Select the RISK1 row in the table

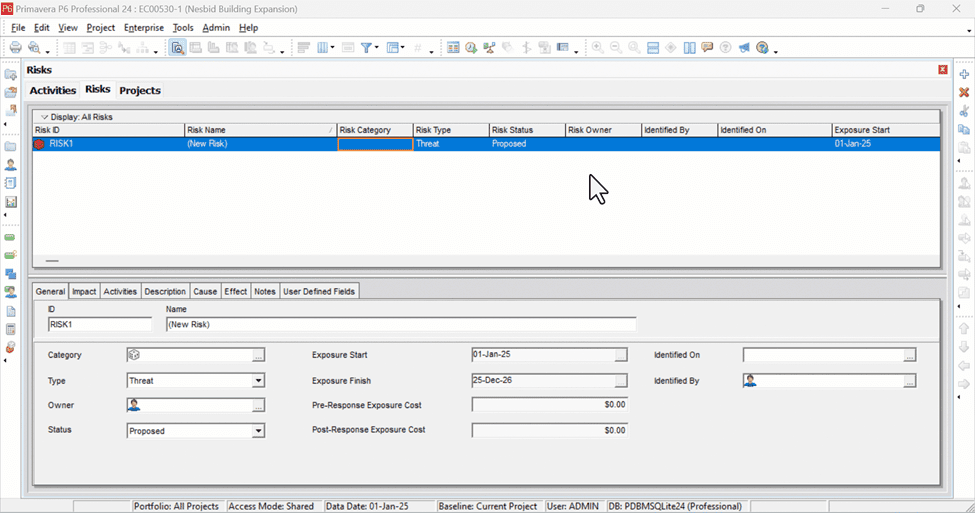pos(486,144)
